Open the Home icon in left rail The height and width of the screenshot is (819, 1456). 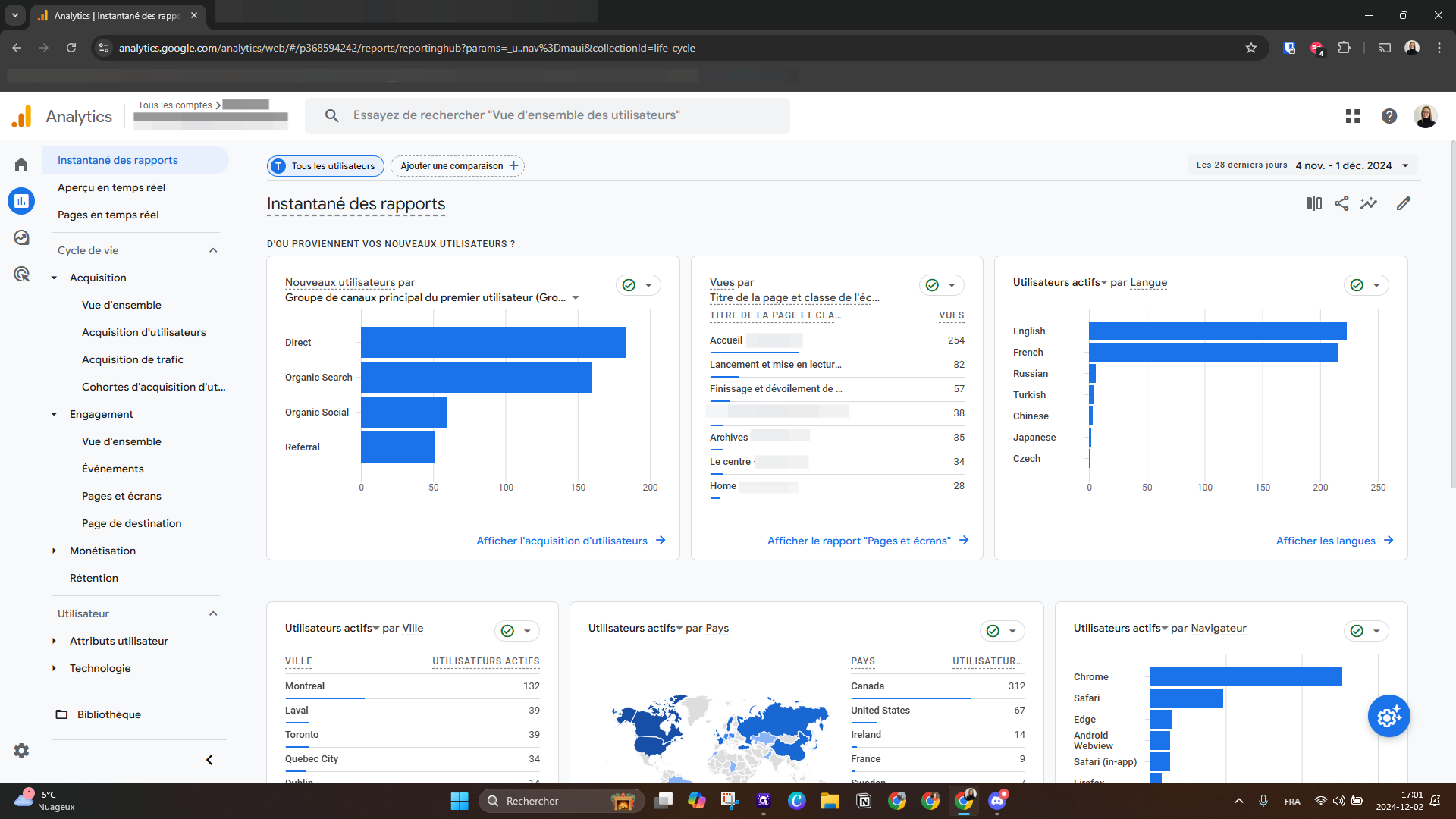tap(21, 165)
